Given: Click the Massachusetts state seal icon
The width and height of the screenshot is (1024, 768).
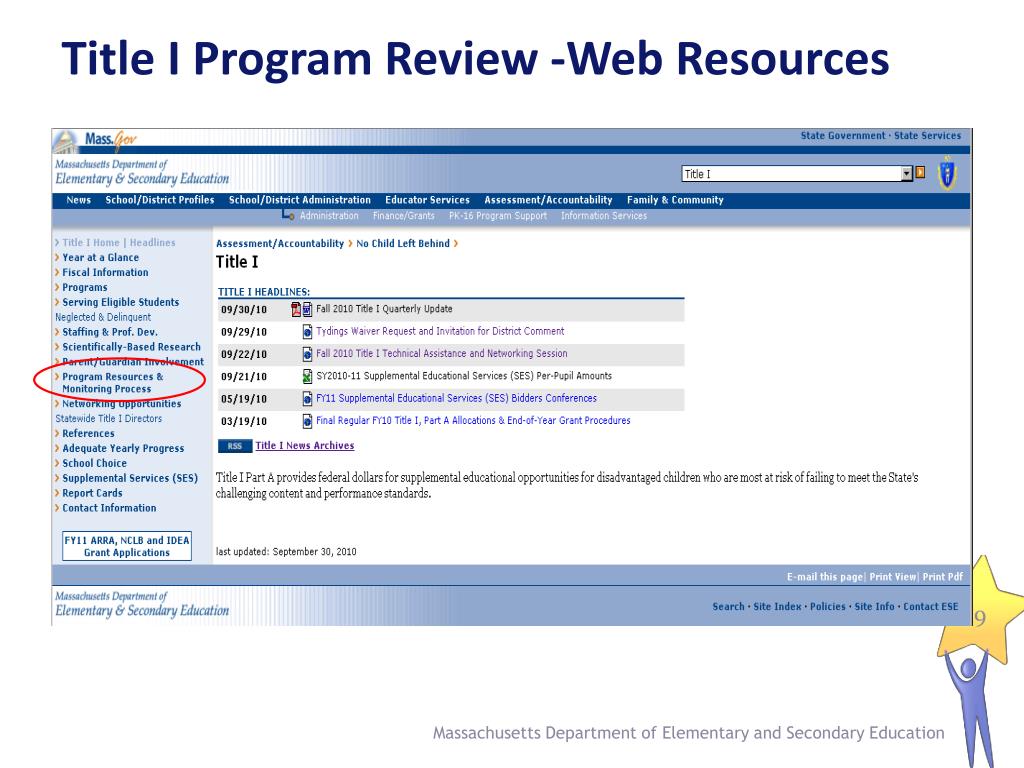Looking at the screenshot, I should [947, 173].
